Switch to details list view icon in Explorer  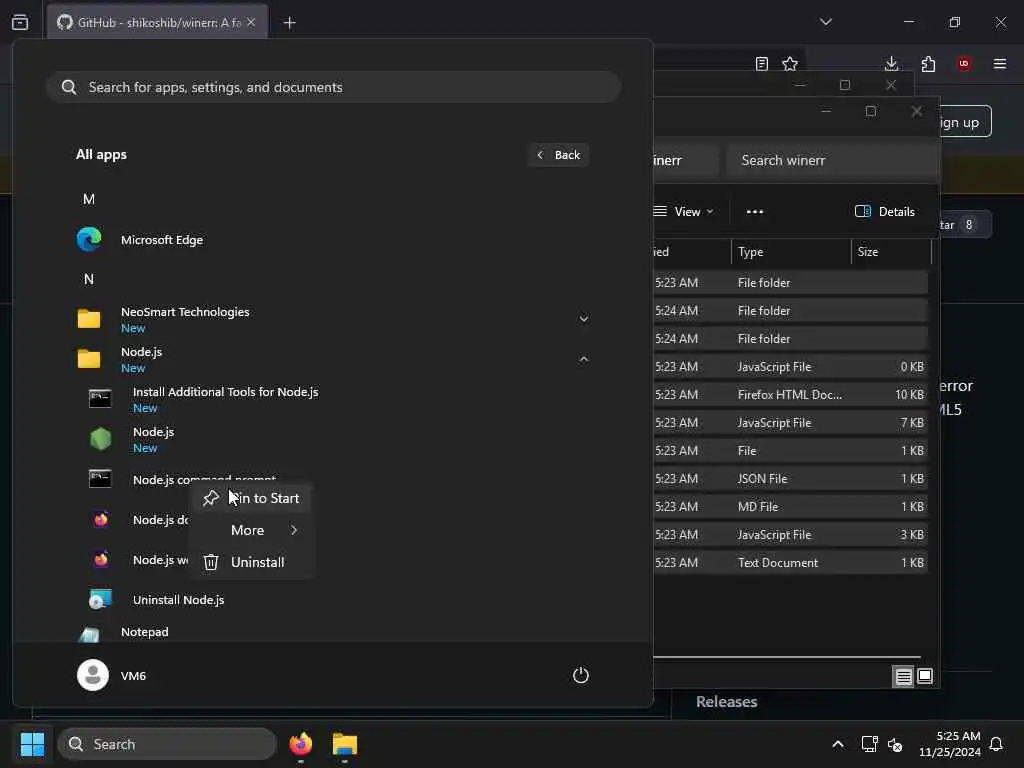click(x=903, y=677)
